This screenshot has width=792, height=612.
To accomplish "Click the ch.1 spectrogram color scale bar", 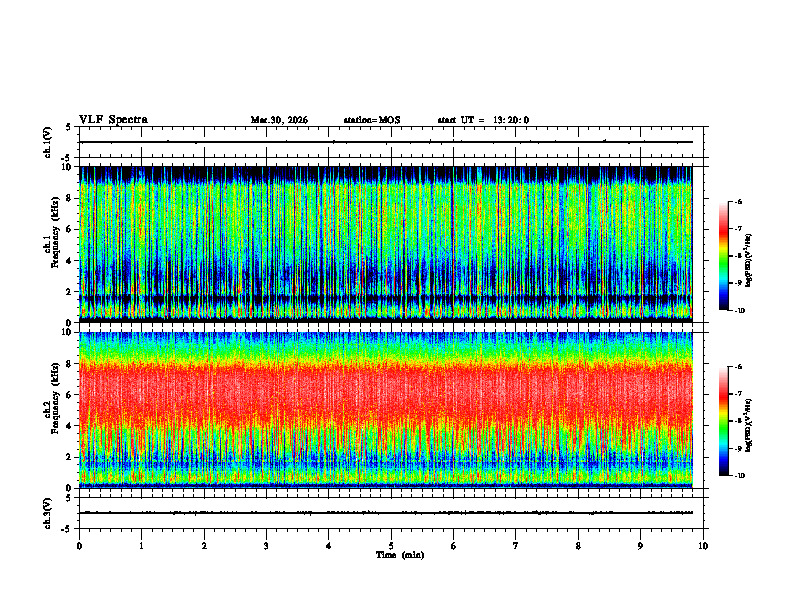I will pyautogui.click(x=723, y=256).
